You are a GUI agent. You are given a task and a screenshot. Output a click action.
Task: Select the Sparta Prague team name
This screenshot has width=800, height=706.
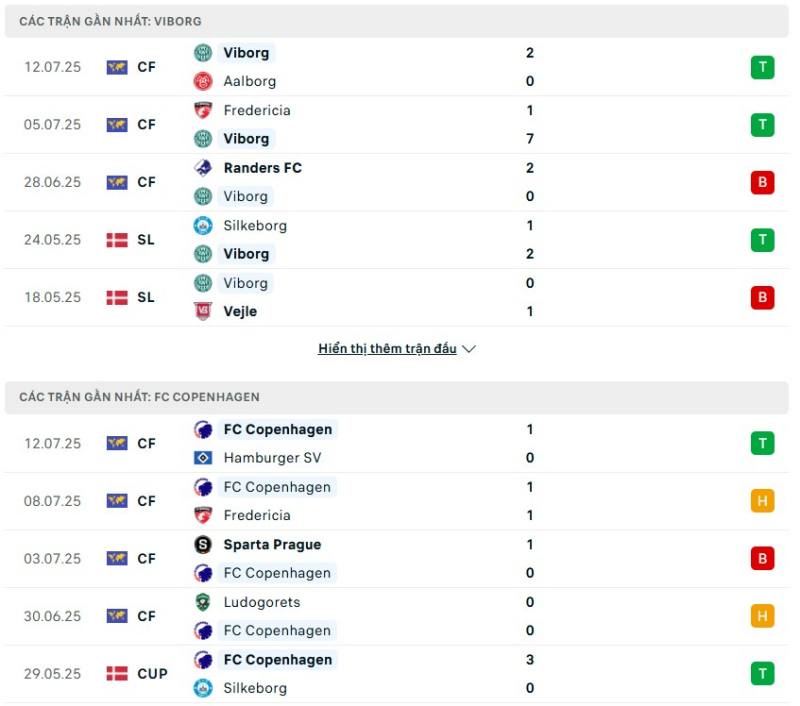coord(272,544)
